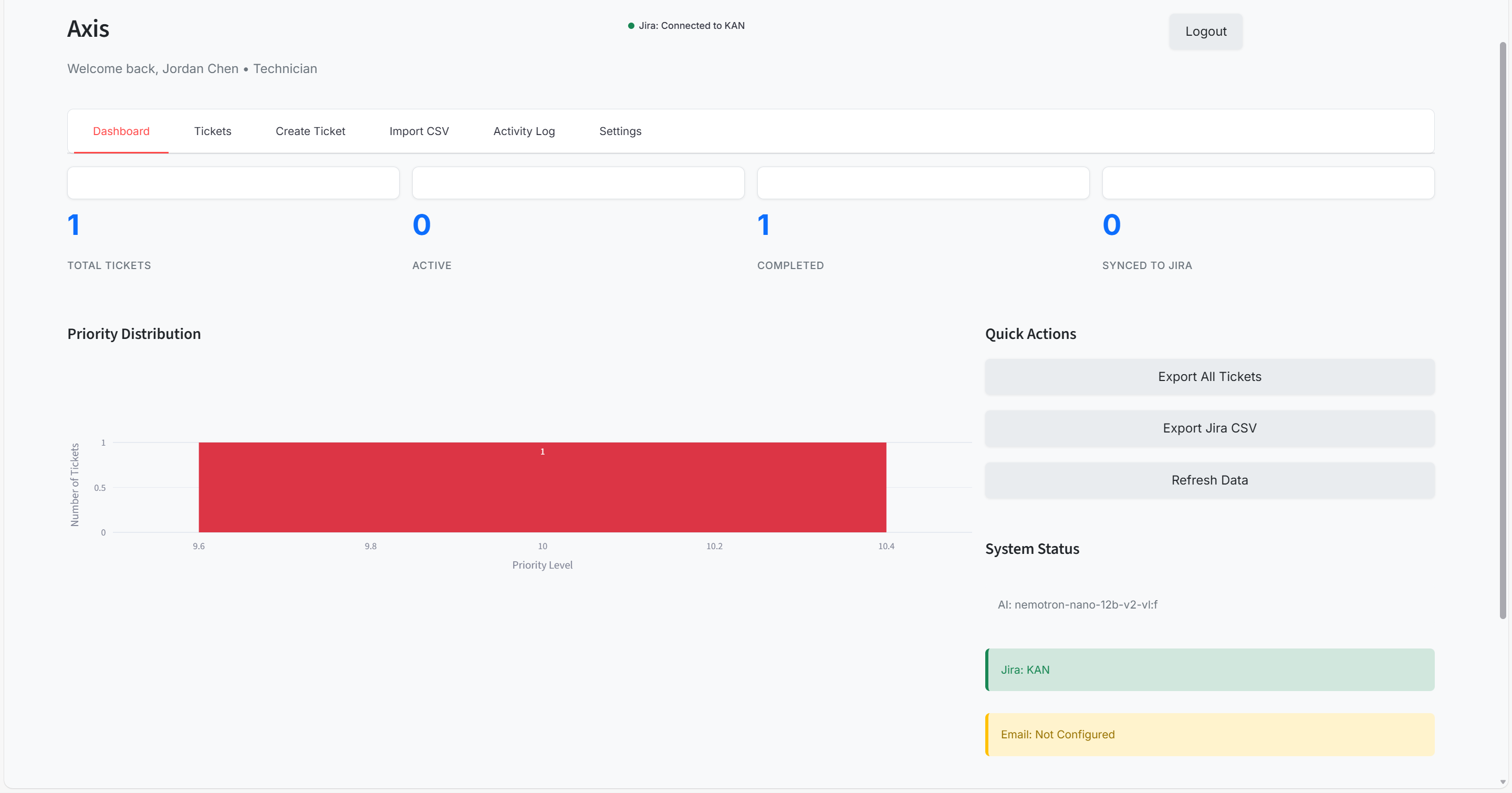Click Export Jira CSV button
This screenshot has width=1512, height=793.
coord(1209,428)
